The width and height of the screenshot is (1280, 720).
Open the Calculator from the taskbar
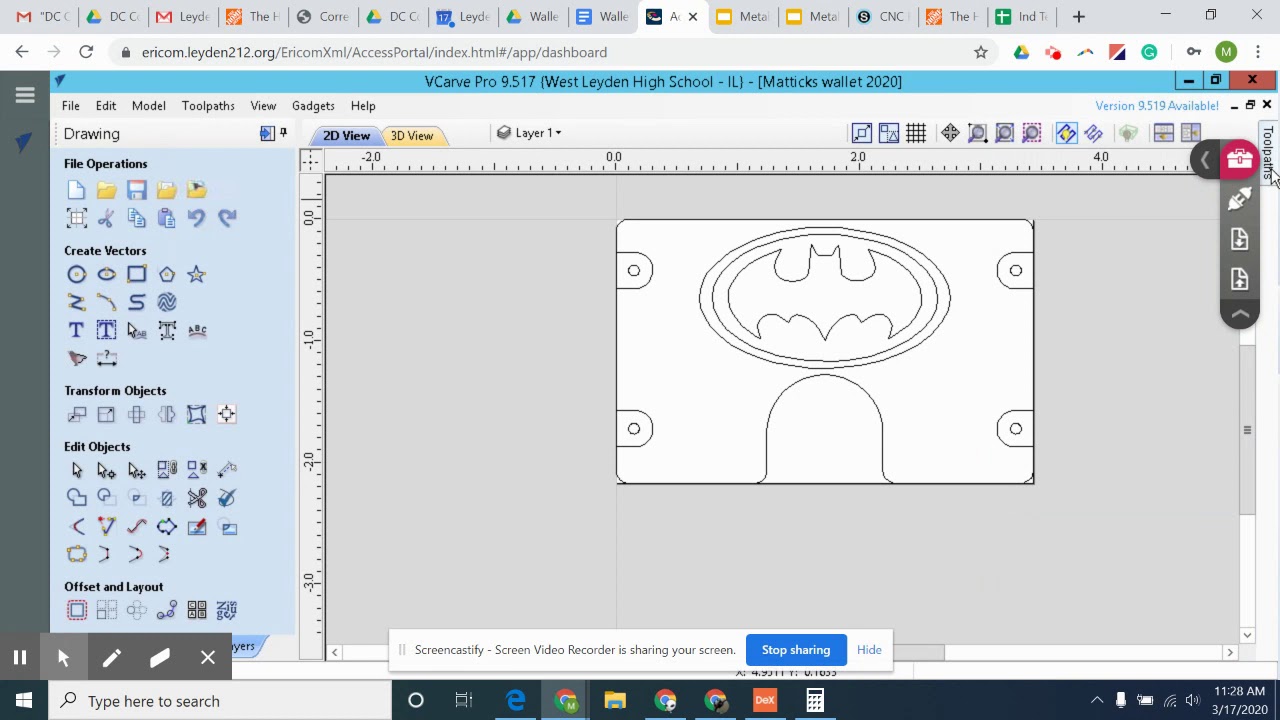815,701
